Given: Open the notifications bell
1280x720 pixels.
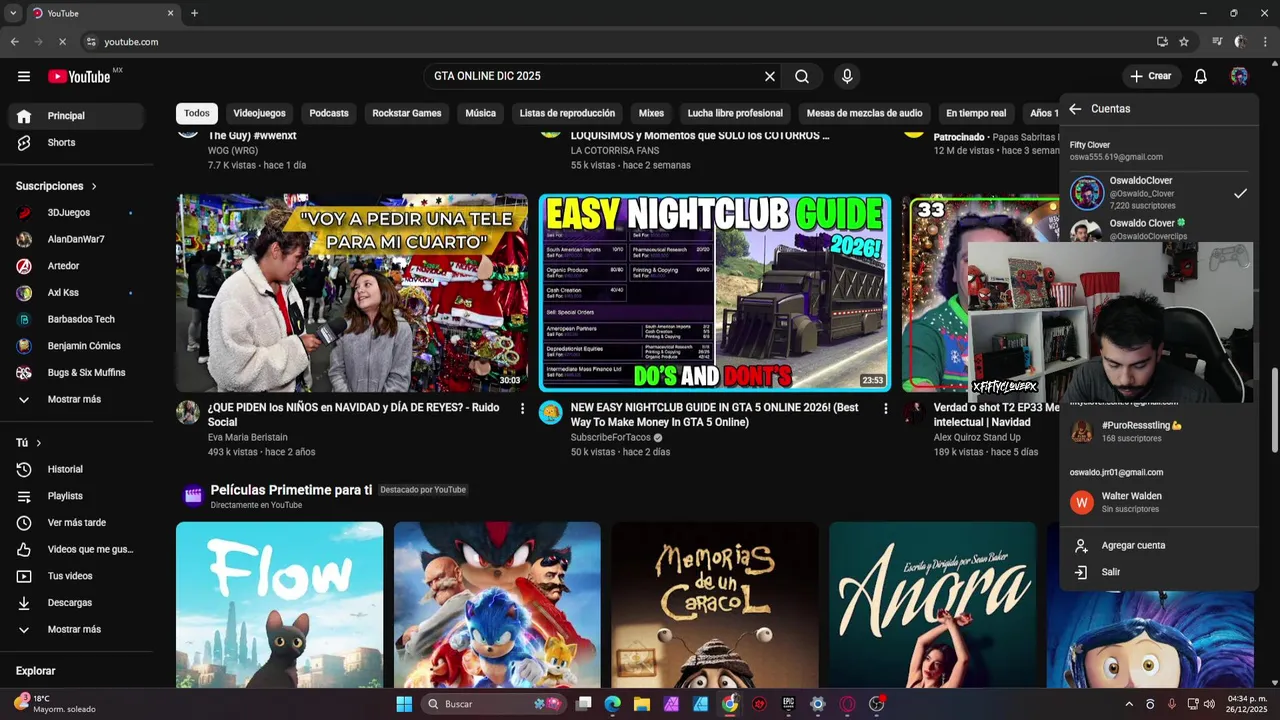Looking at the screenshot, I should pos(1201,76).
